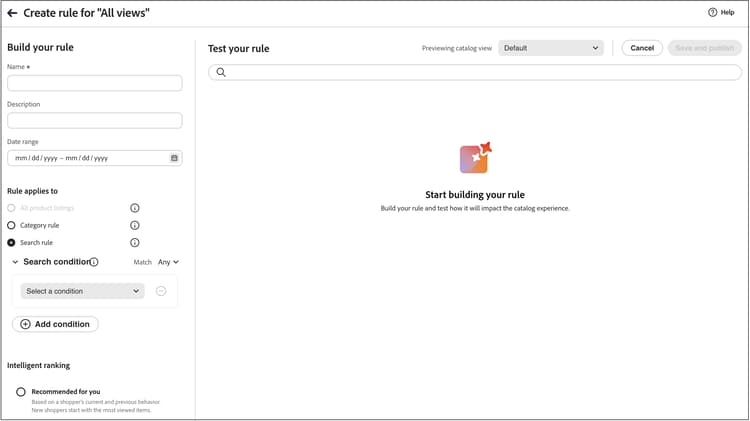Click the Description input field
Viewport: 750px width, 421px height.
(x=95, y=121)
